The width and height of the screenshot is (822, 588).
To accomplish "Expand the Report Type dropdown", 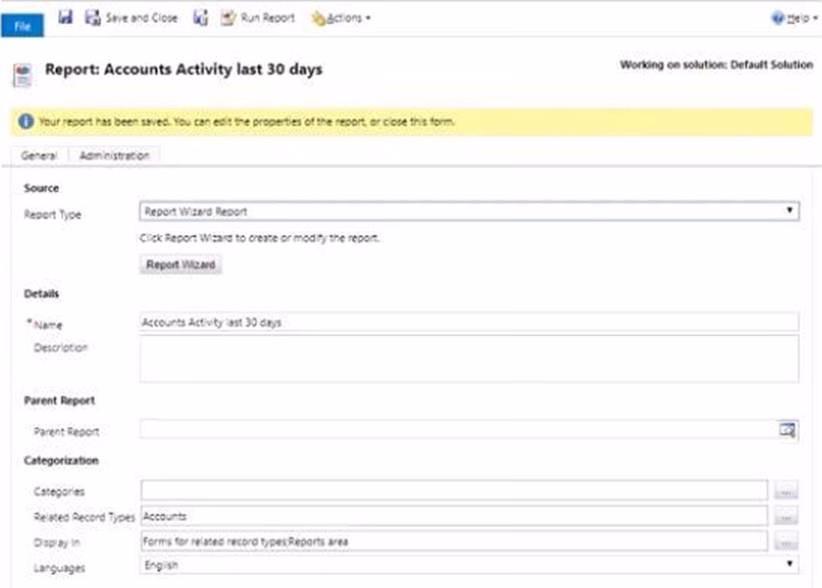I will pos(468,212).
